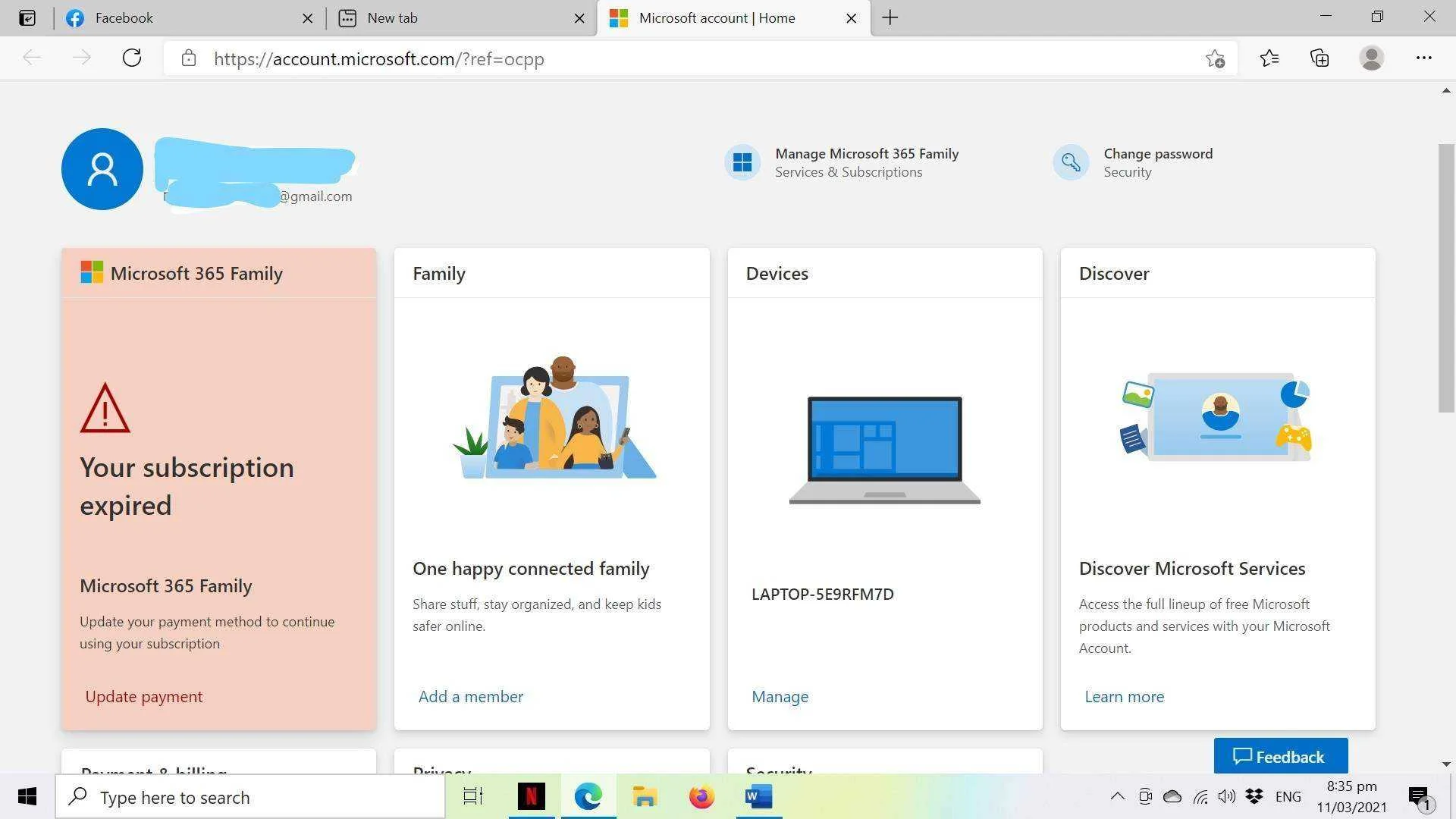Open tab actions menu icon
The image size is (1456, 819).
click(x=27, y=18)
